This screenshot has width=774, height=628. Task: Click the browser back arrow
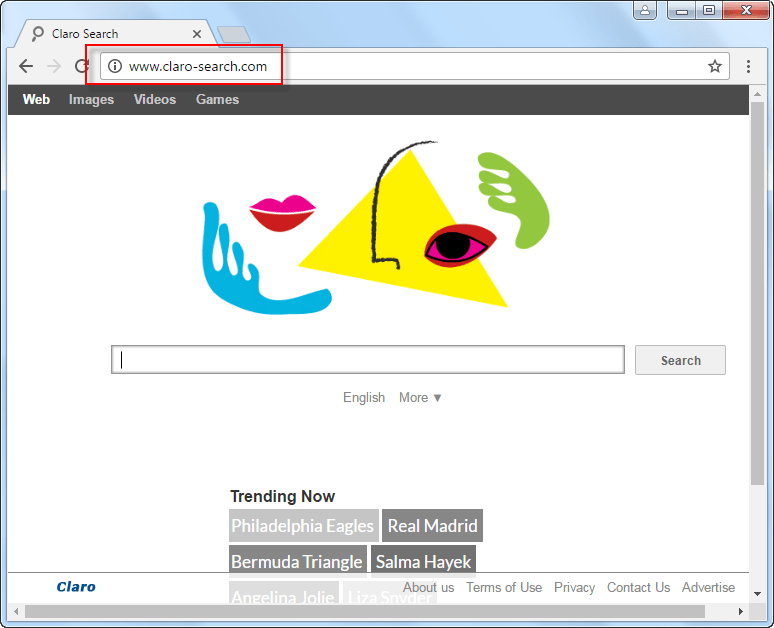coord(26,66)
